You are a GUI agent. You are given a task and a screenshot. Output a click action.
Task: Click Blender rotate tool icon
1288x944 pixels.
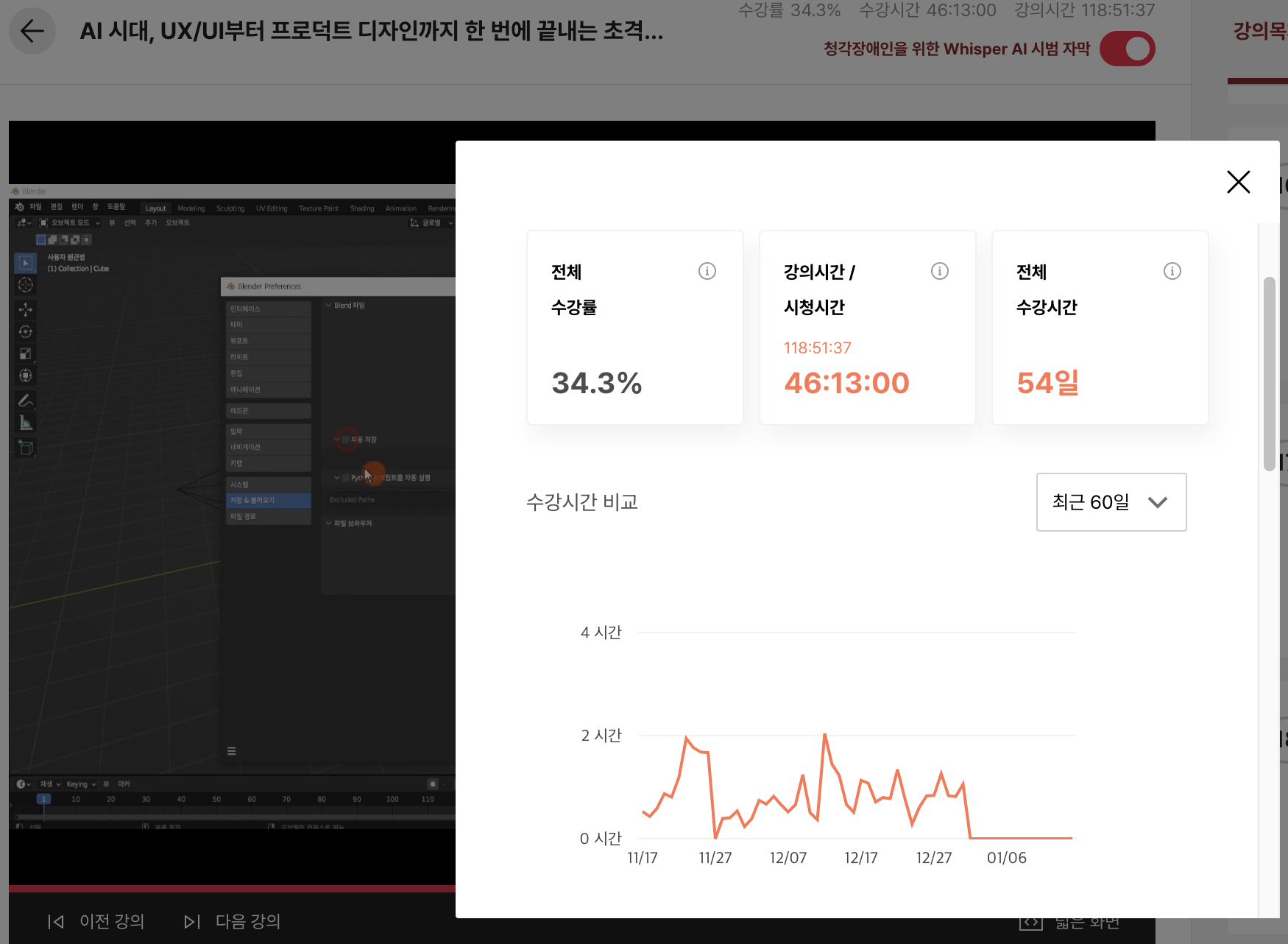pos(25,331)
